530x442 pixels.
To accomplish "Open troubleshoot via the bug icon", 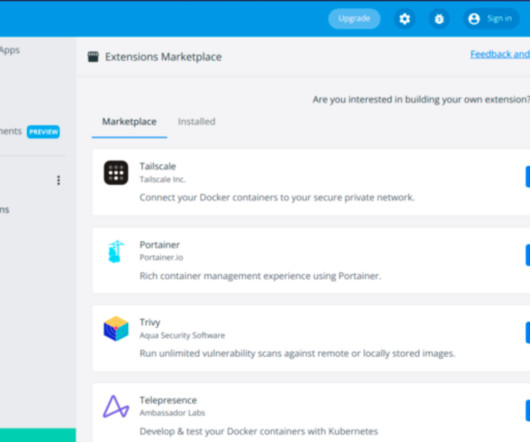I will [439, 19].
